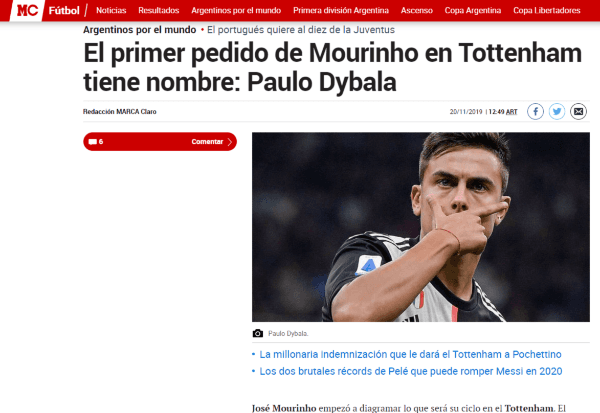This screenshot has width=600, height=413.
Task: Go to Resultados in the navigation bar
Action: (x=158, y=10)
